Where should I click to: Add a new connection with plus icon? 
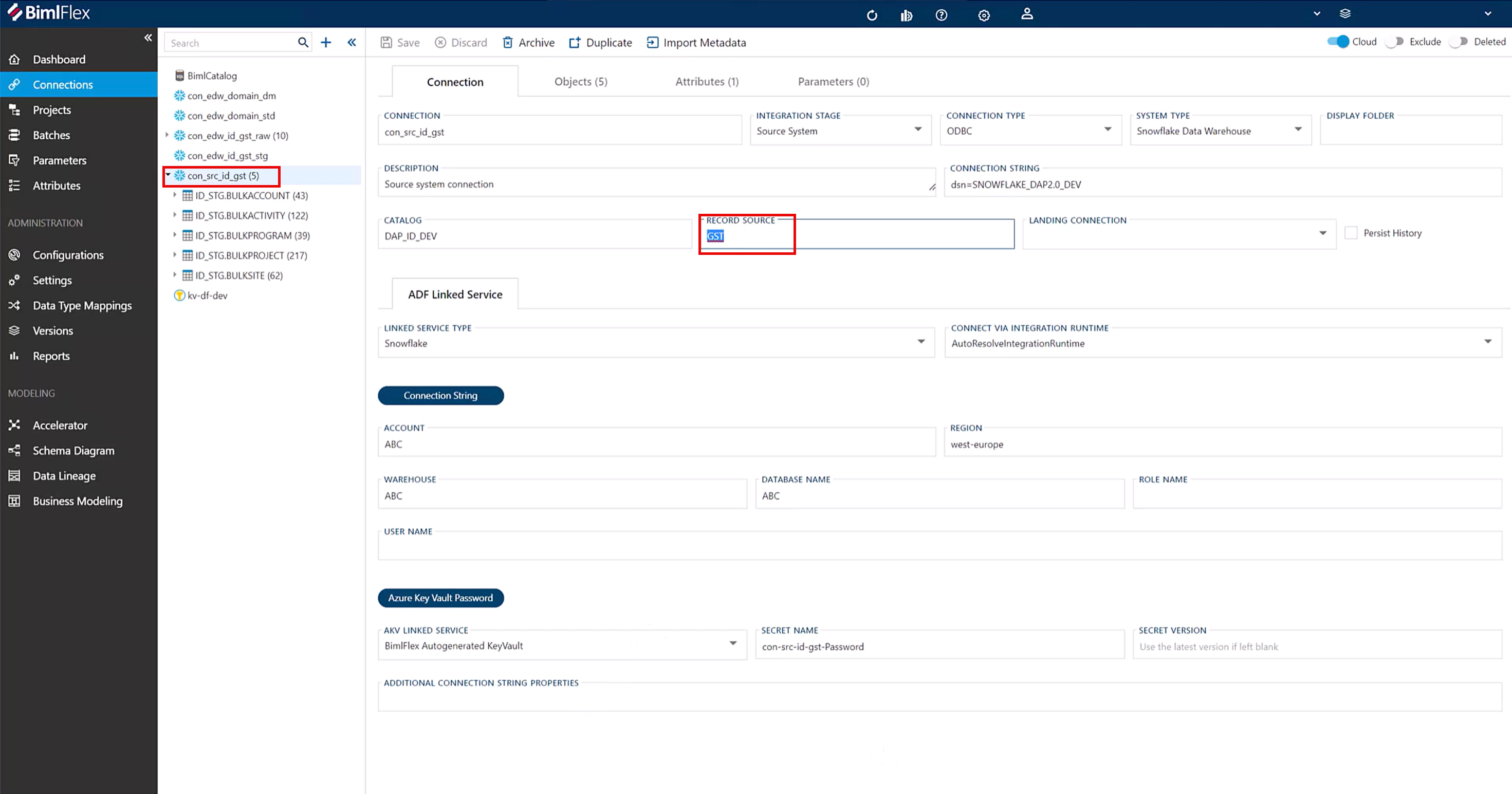326,42
